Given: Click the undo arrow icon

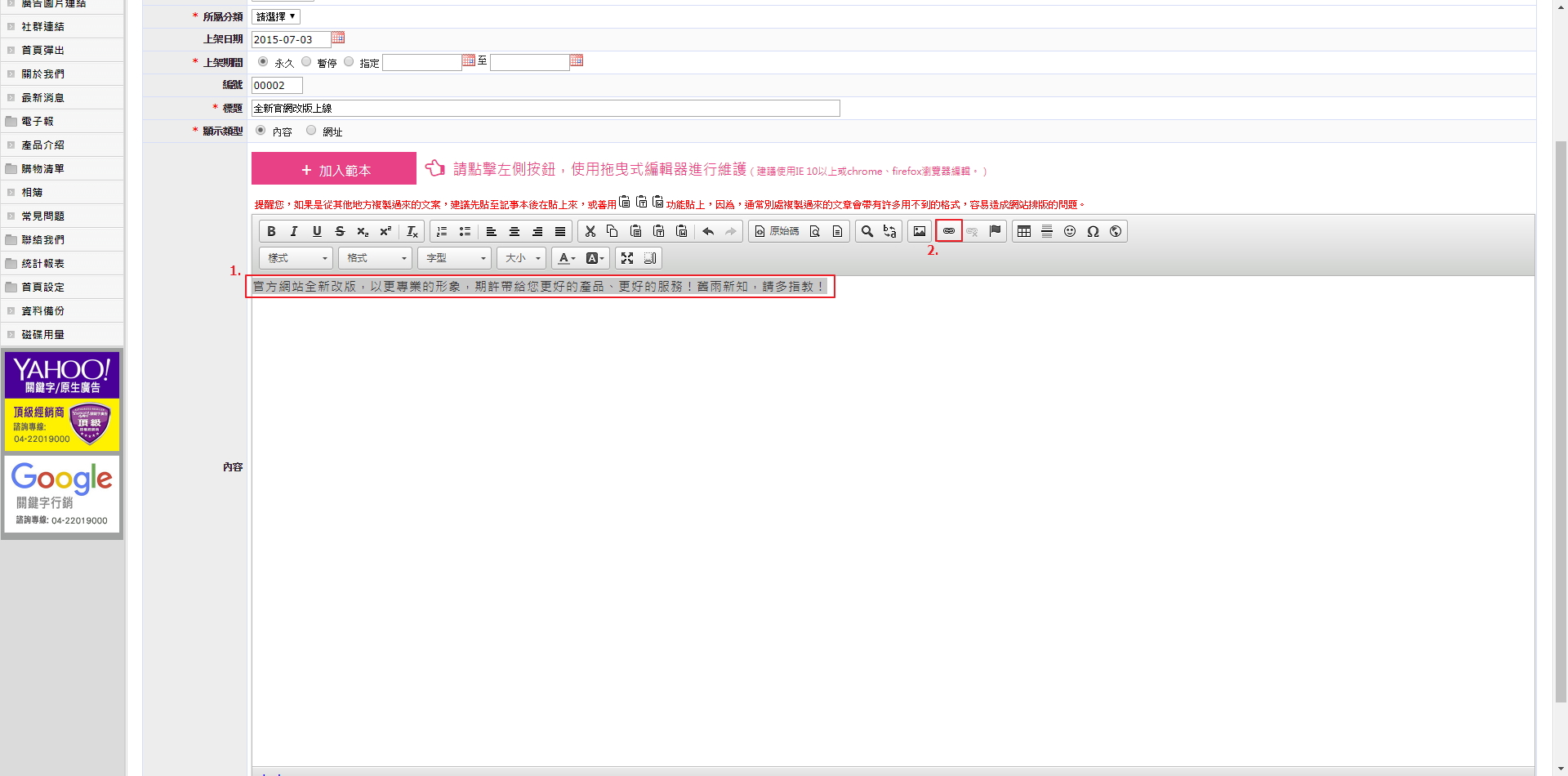Looking at the screenshot, I should pyautogui.click(x=708, y=231).
